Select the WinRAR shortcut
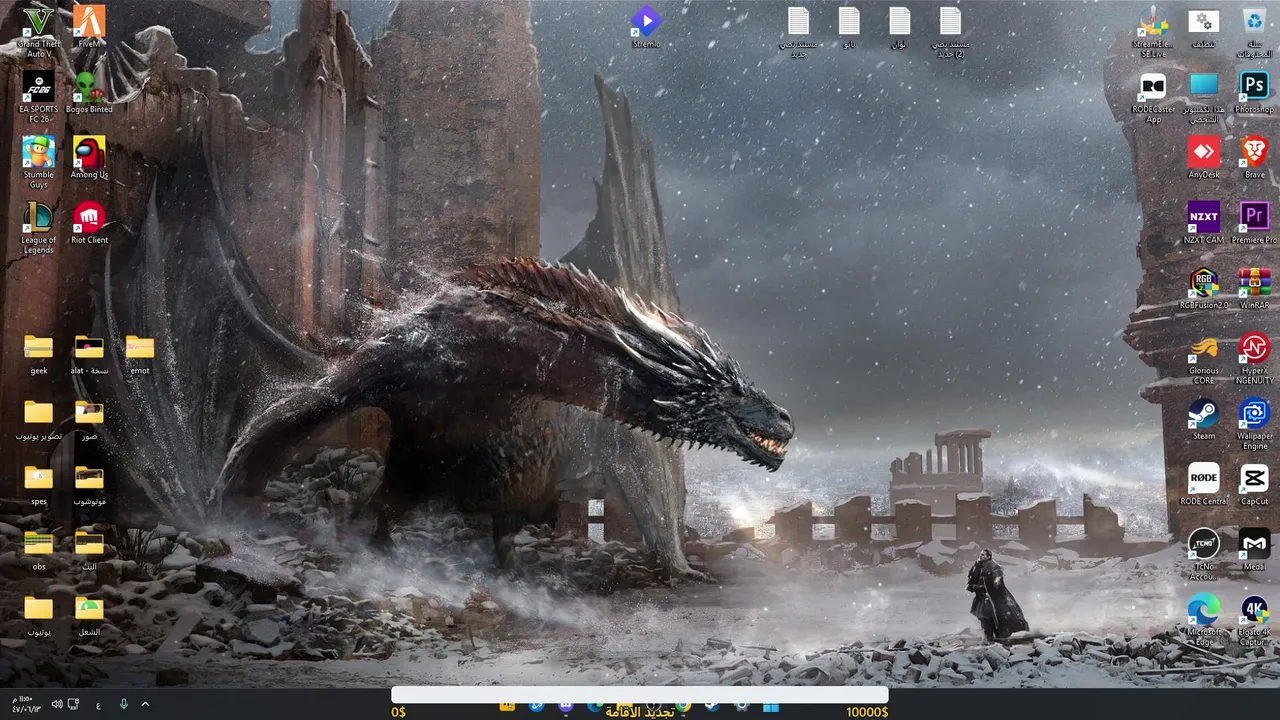The image size is (1280, 720). pyautogui.click(x=1254, y=288)
